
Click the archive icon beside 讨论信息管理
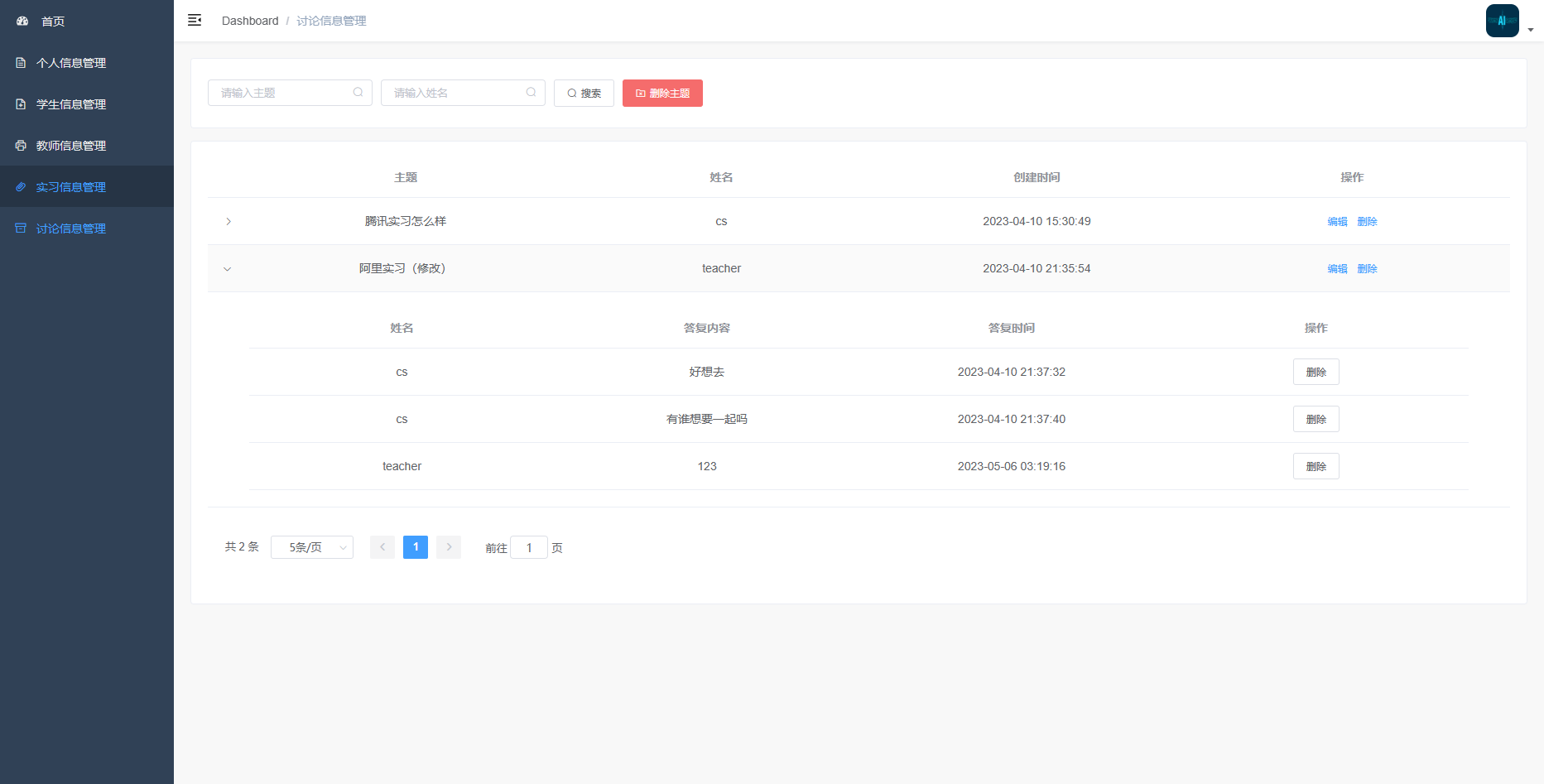pos(22,228)
